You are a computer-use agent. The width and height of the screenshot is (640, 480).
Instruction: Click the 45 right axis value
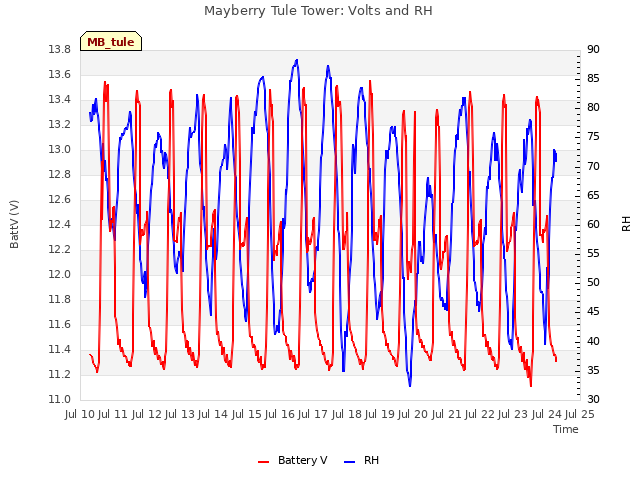[593, 312]
